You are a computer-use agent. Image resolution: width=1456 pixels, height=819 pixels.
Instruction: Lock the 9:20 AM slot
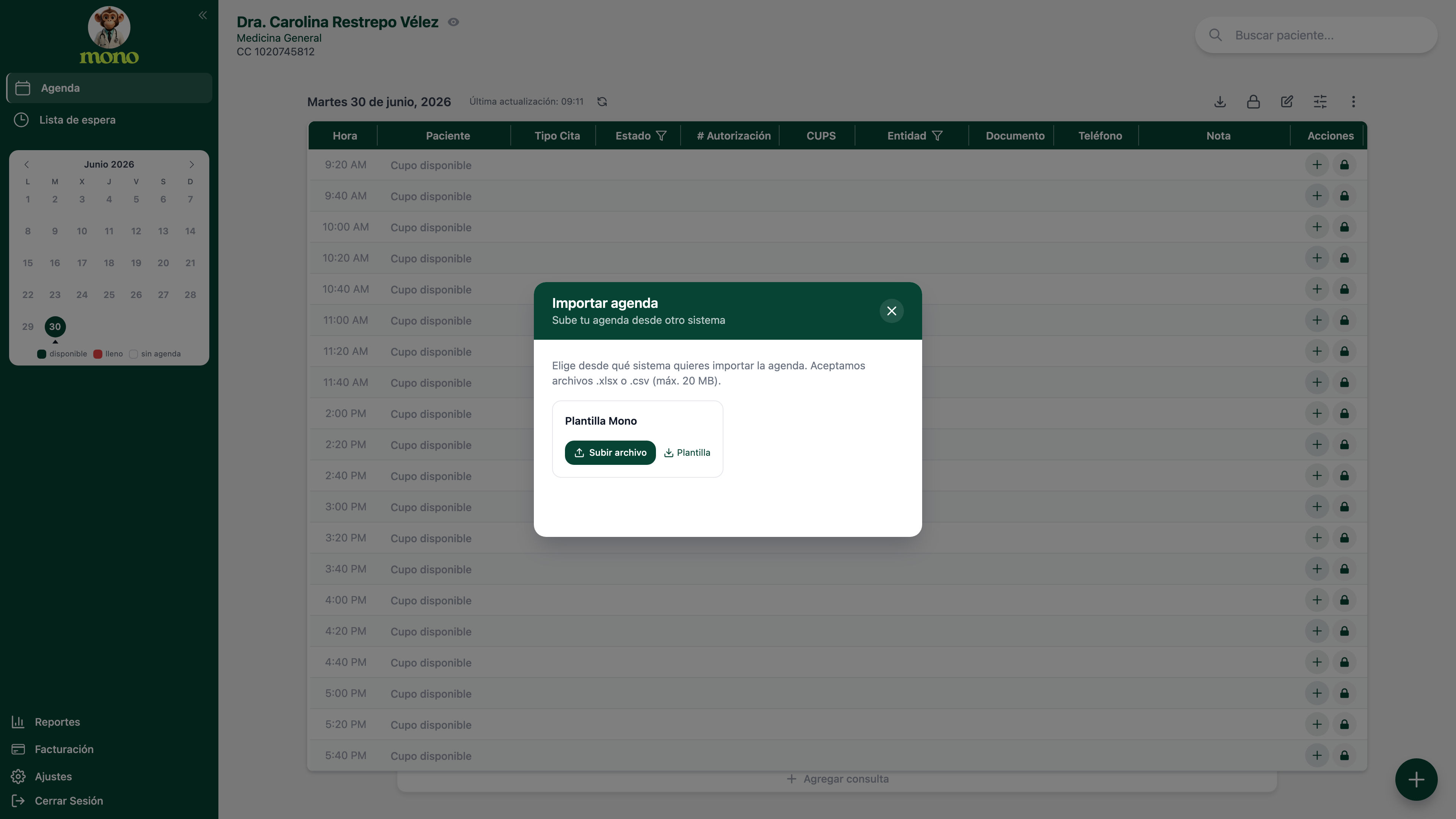(x=1344, y=165)
